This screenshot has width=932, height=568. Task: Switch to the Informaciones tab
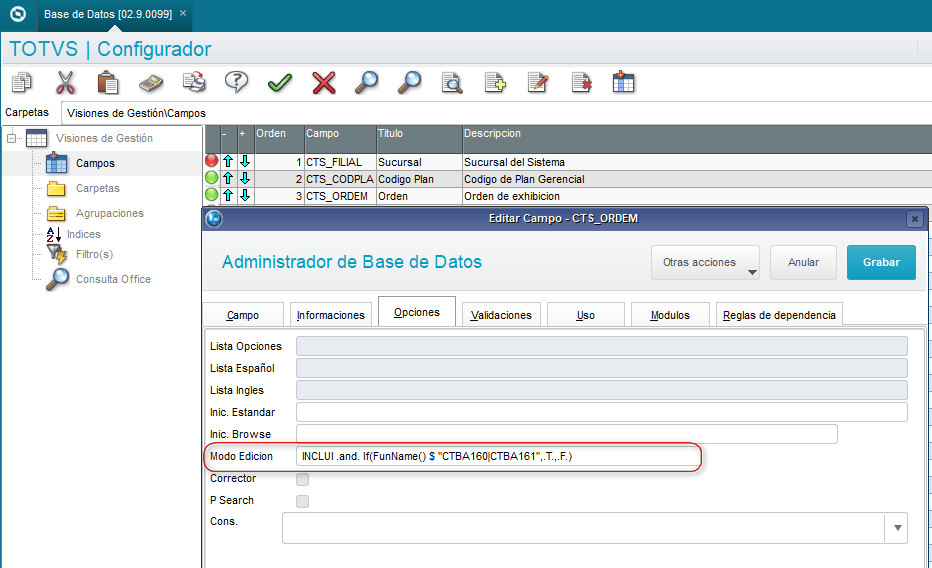click(330, 315)
